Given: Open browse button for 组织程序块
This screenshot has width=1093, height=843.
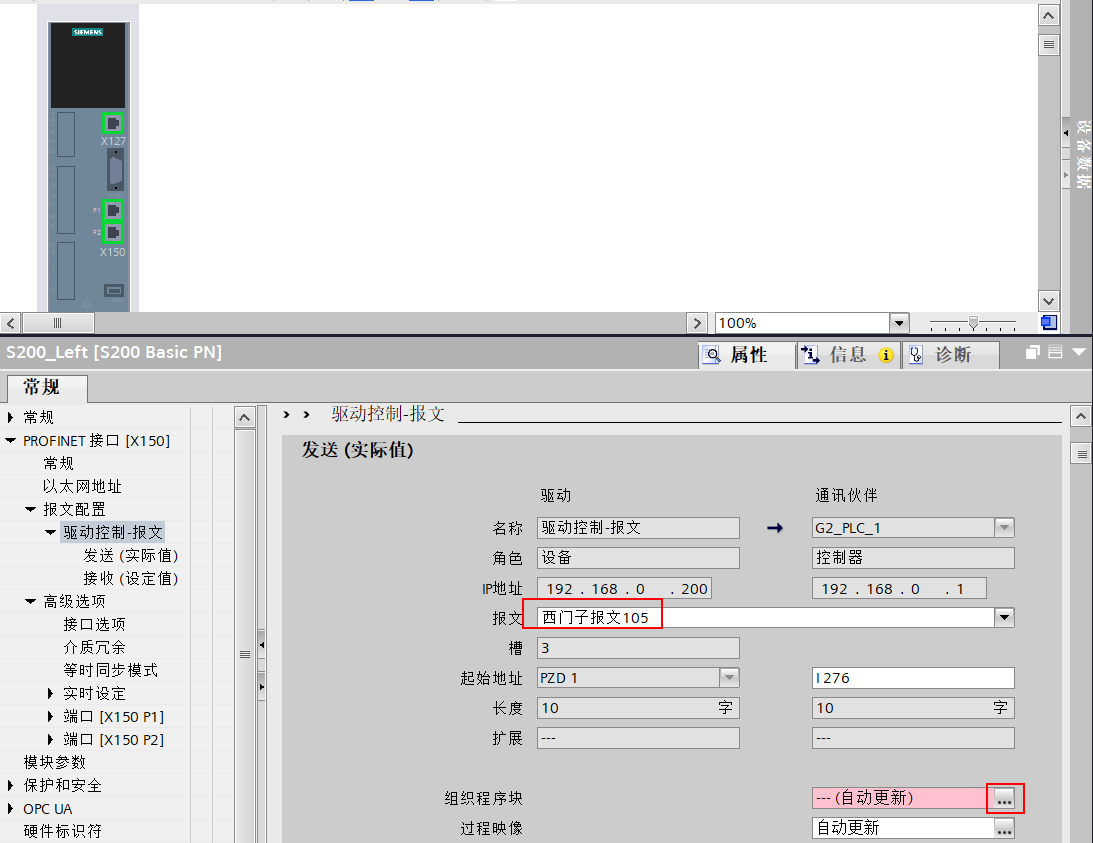Looking at the screenshot, I should (x=1004, y=798).
